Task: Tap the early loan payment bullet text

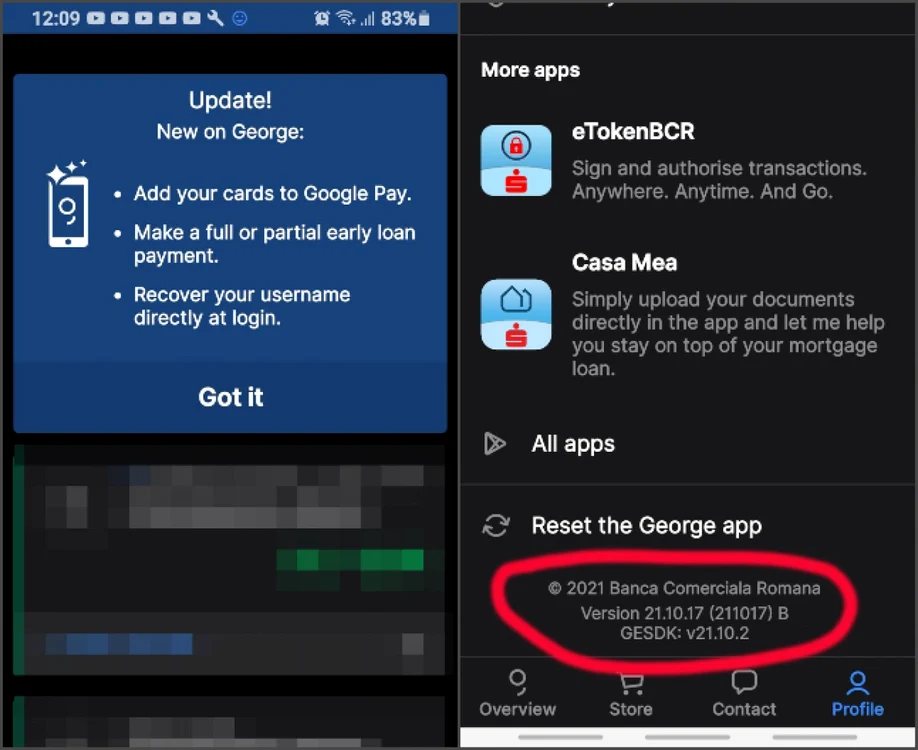Action: [275, 244]
